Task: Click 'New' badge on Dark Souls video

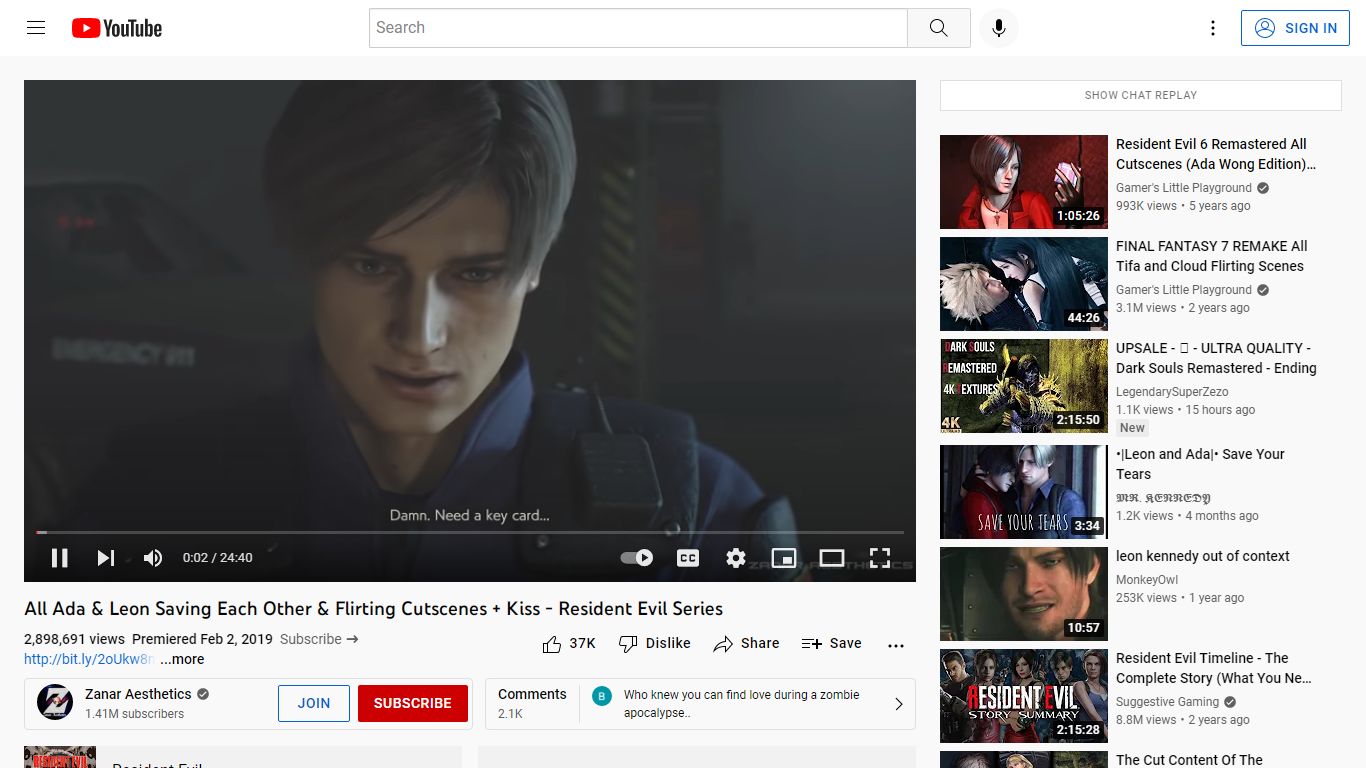Action: (1132, 428)
